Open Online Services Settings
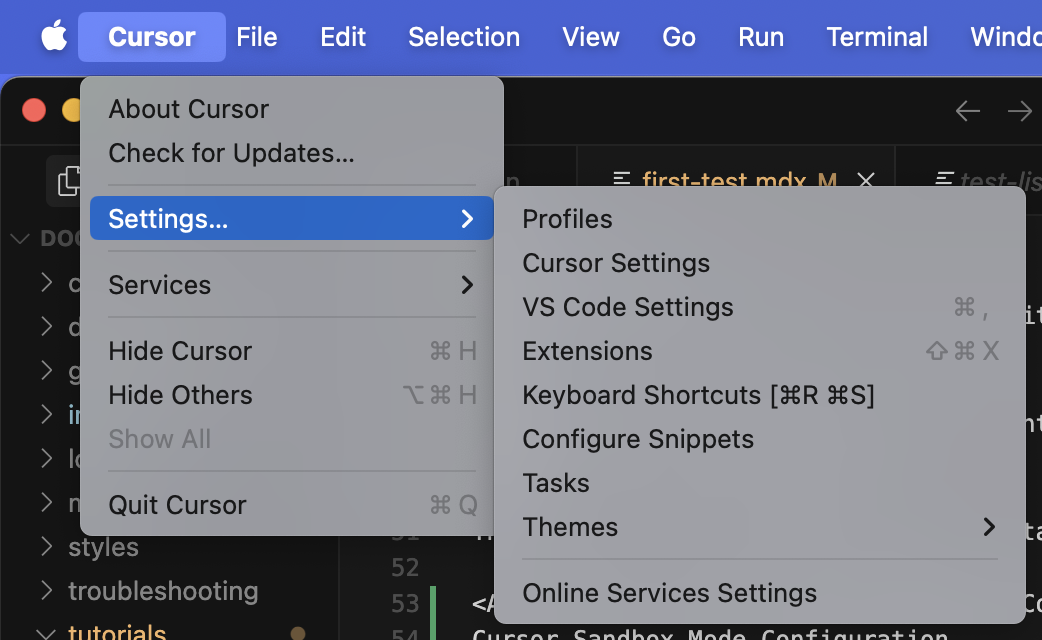The height and width of the screenshot is (640, 1042). pyautogui.click(x=760, y=593)
